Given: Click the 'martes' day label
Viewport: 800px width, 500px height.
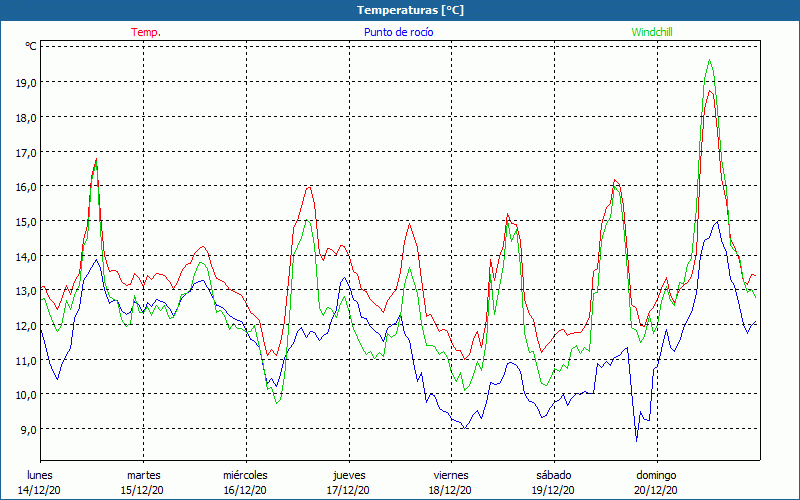Looking at the screenshot, I should (x=143, y=475).
